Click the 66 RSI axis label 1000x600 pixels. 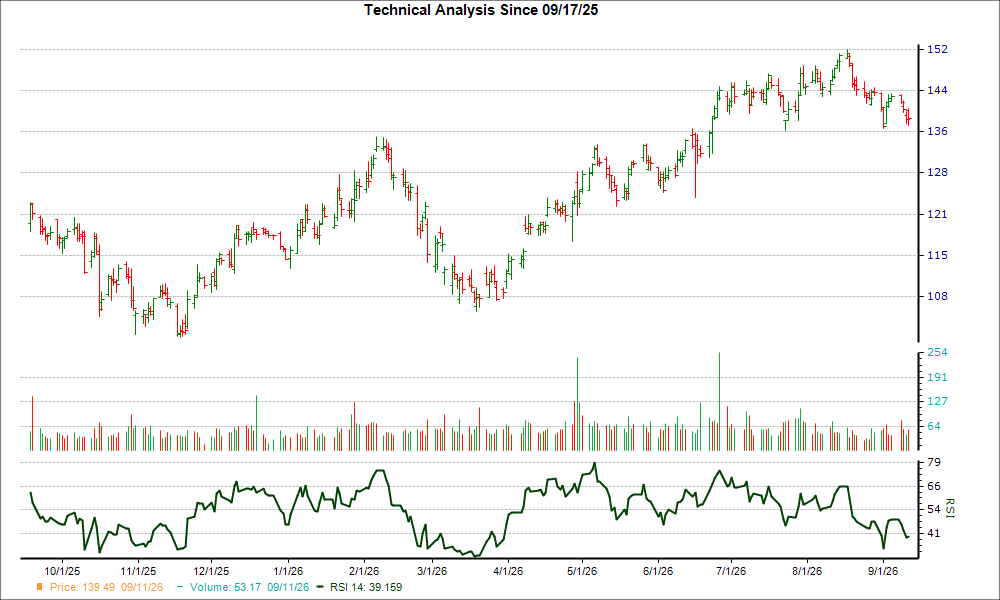(x=934, y=487)
